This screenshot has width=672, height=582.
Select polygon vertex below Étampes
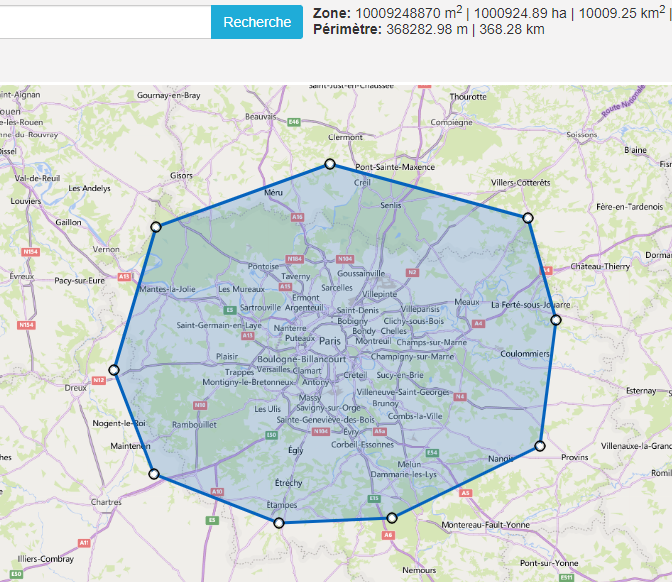pos(279,523)
